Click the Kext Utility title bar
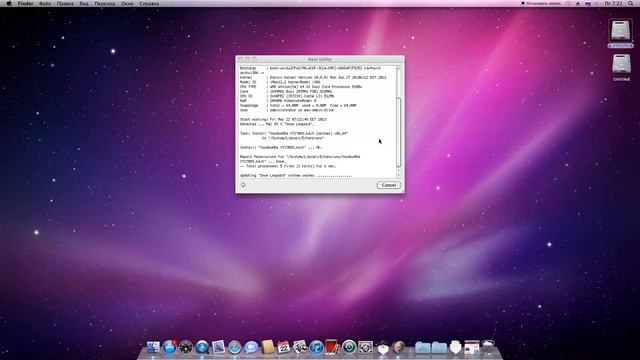 [x=320, y=59]
